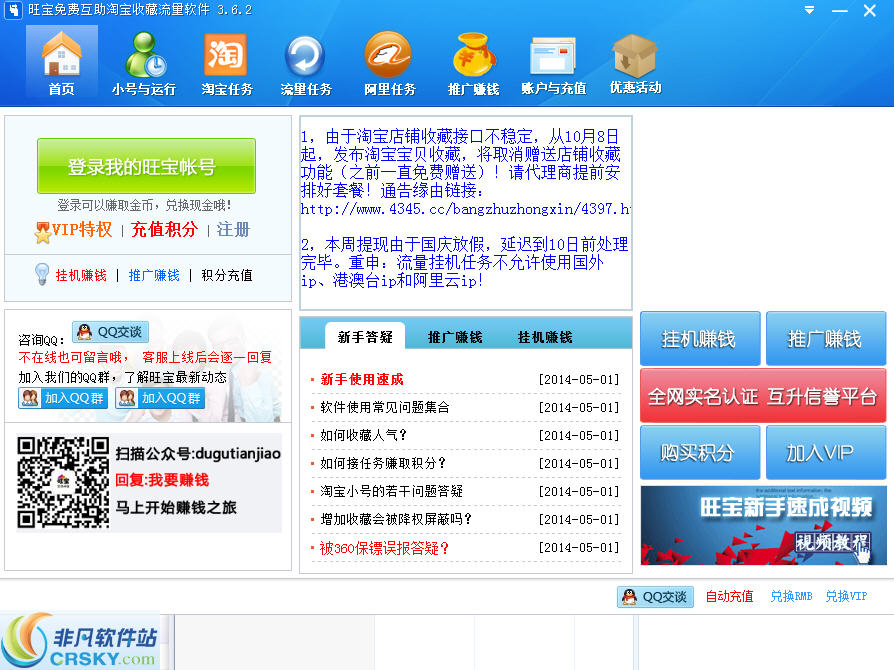894x670 pixels.
Task: Click the first 加入QQ群 button
Action: [x=63, y=398]
